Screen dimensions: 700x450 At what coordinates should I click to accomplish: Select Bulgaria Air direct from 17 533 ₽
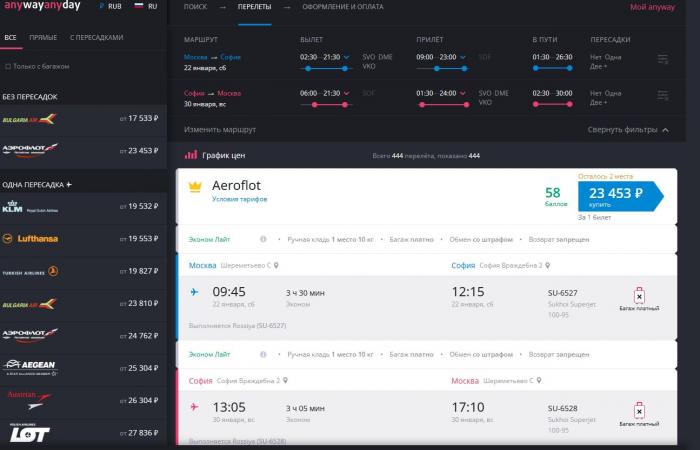pos(83,119)
